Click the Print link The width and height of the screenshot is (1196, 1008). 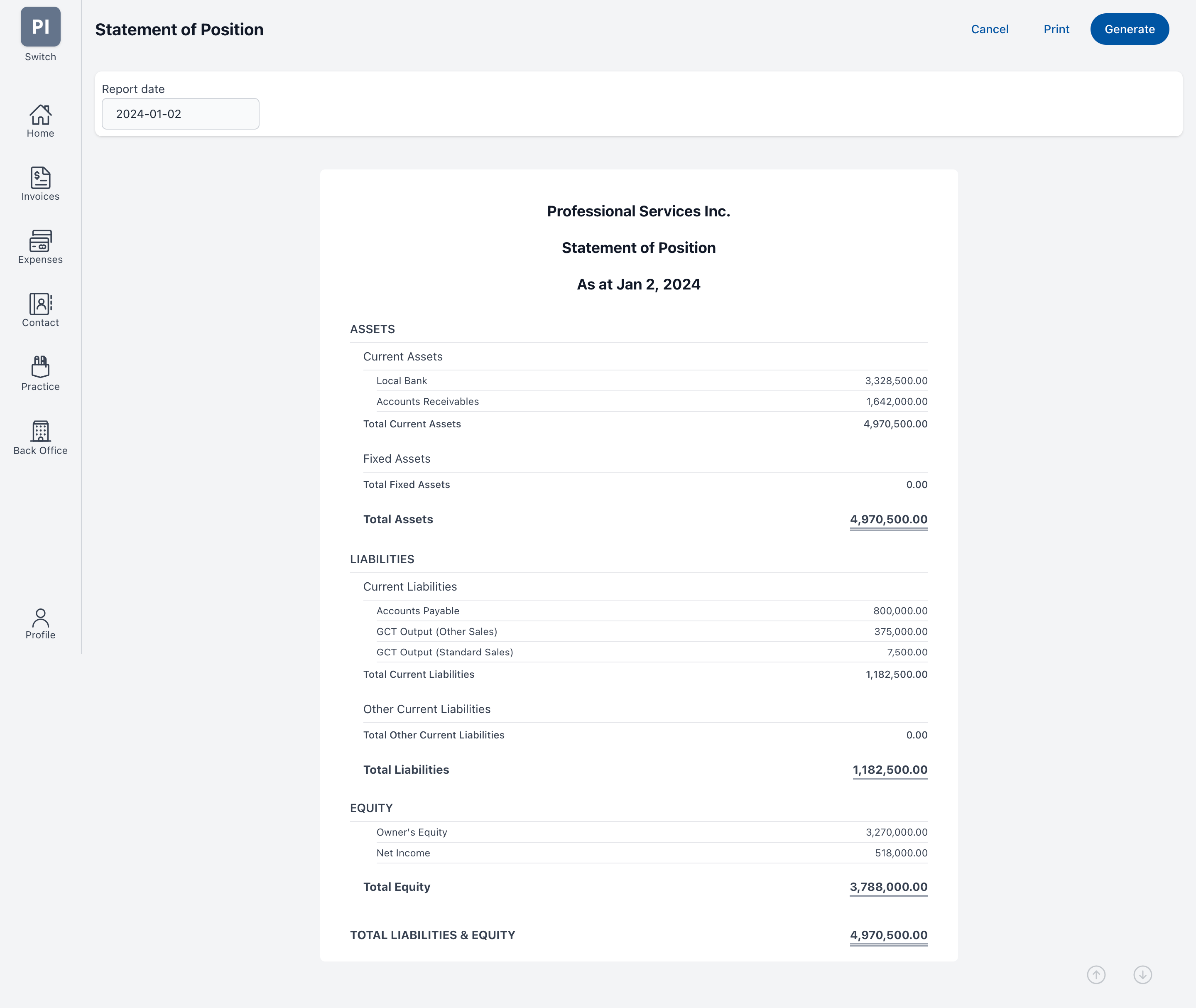[1056, 29]
